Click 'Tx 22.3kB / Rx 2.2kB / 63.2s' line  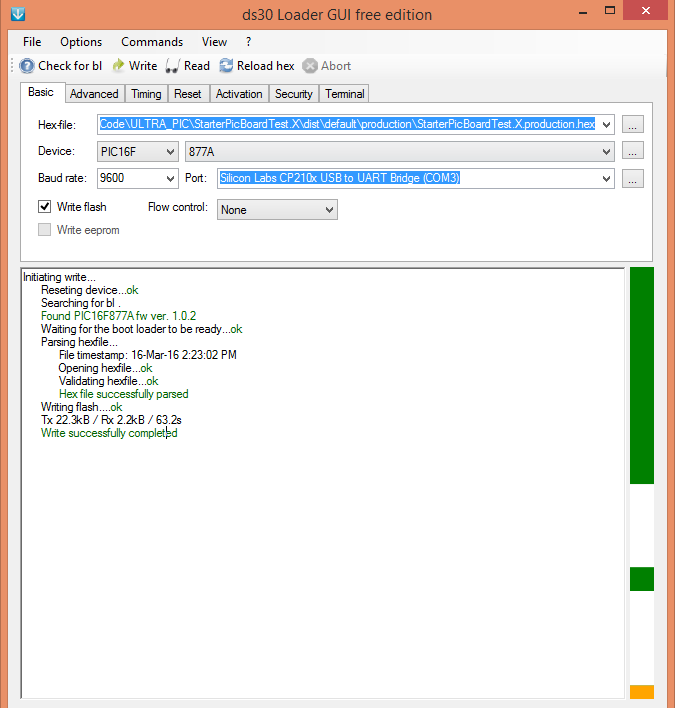pyautogui.click(x=112, y=420)
